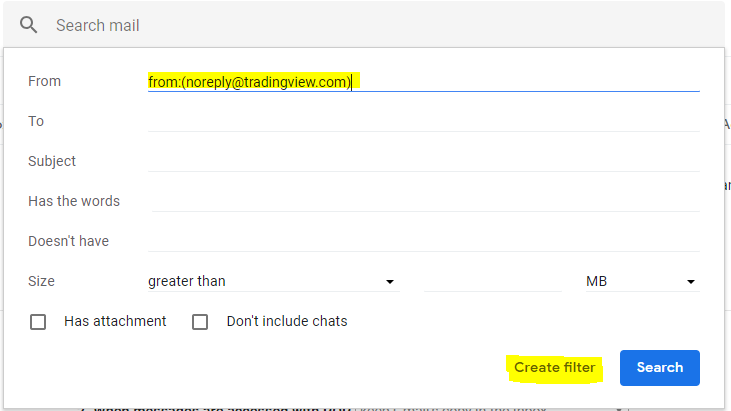This screenshot has height=411, width=731.
Task: Click the Create filter button
Action: pos(554,367)
